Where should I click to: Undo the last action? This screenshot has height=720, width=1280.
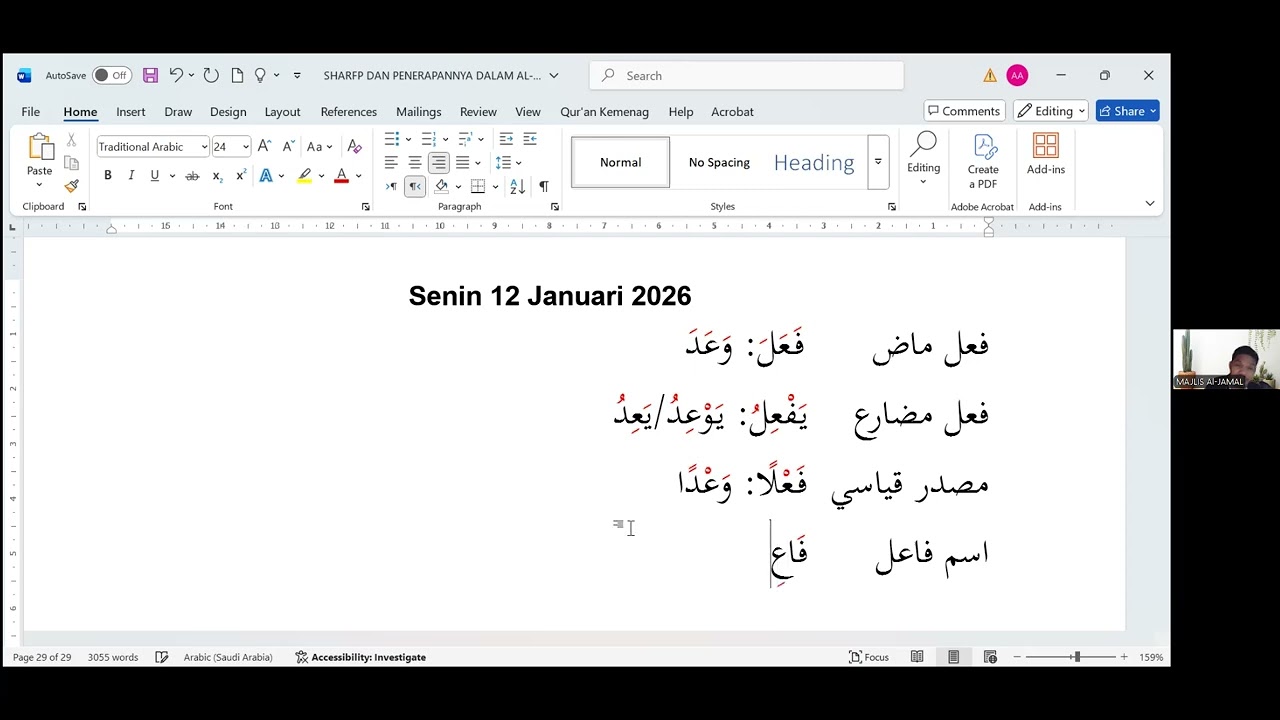pos(176,75)
